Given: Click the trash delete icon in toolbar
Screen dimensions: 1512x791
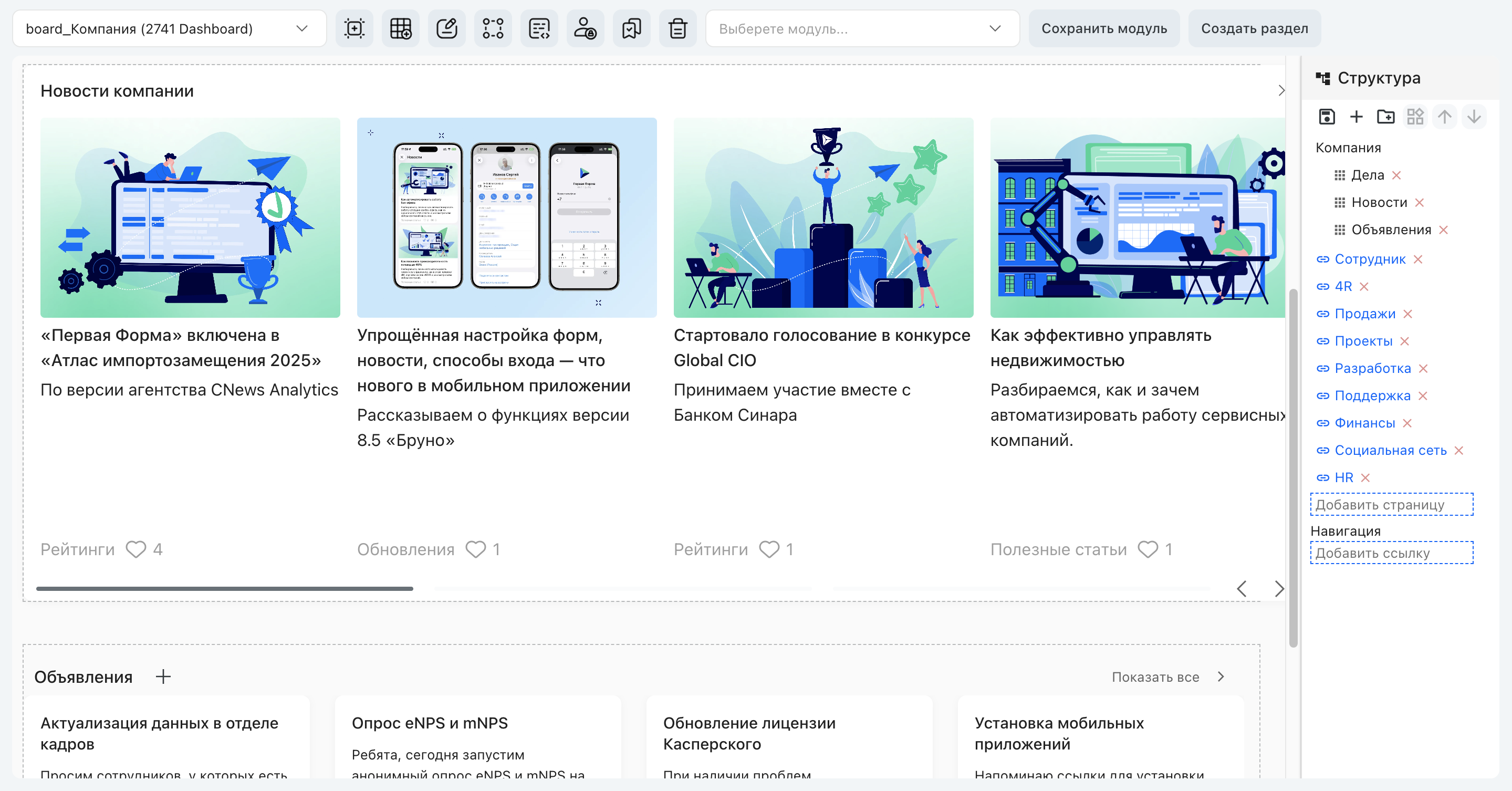Looking at the screenshot, I should [678, 28].
